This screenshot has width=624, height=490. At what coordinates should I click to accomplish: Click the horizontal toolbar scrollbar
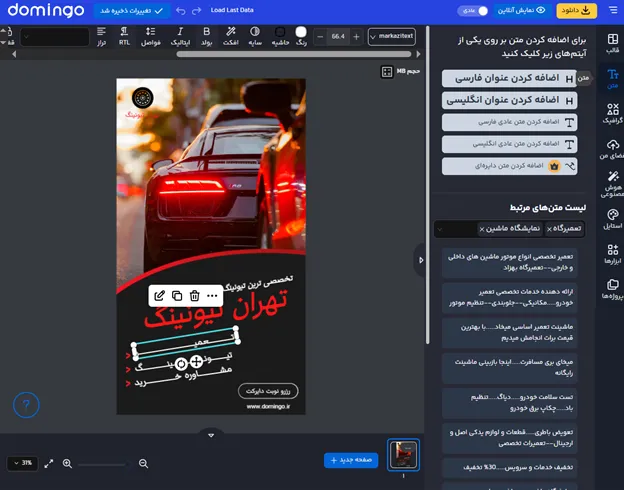pos(294,54)
